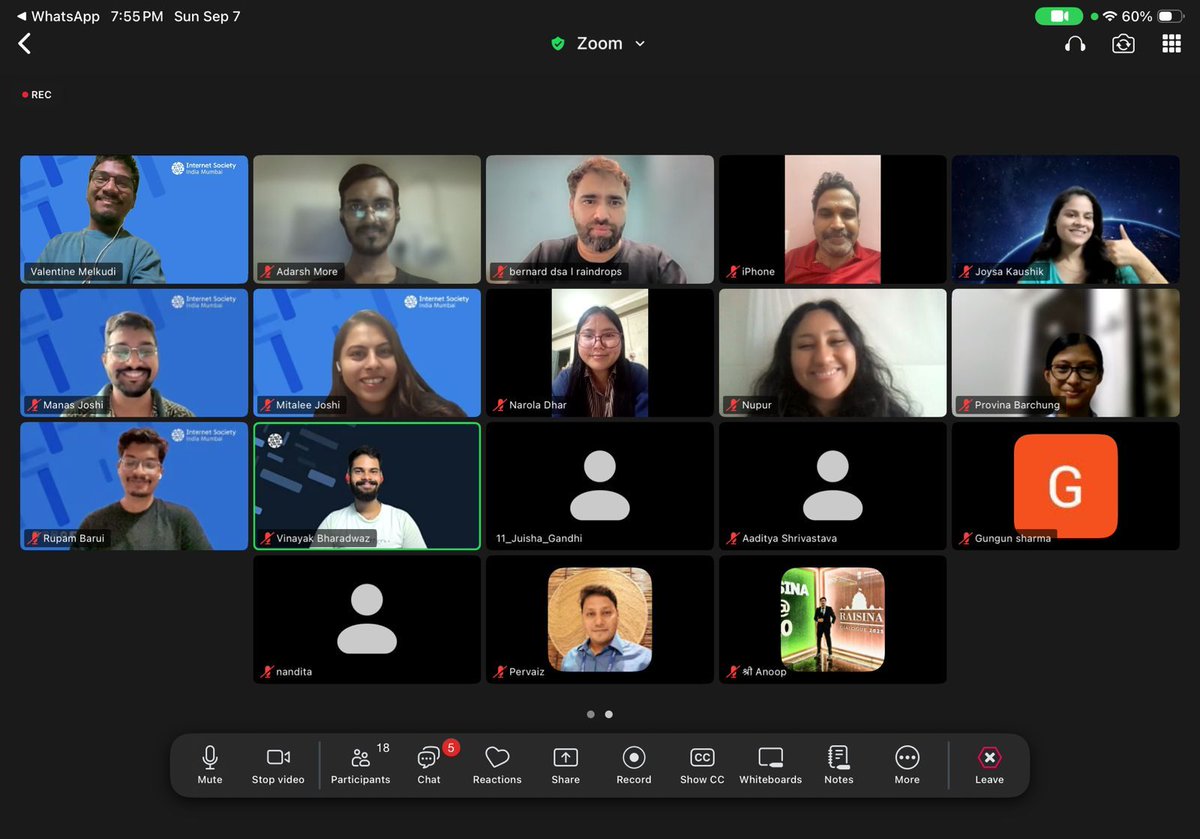Screen dimensions: 1200x839
Task: Start recording with the Record button
Action: pos(634,766)
